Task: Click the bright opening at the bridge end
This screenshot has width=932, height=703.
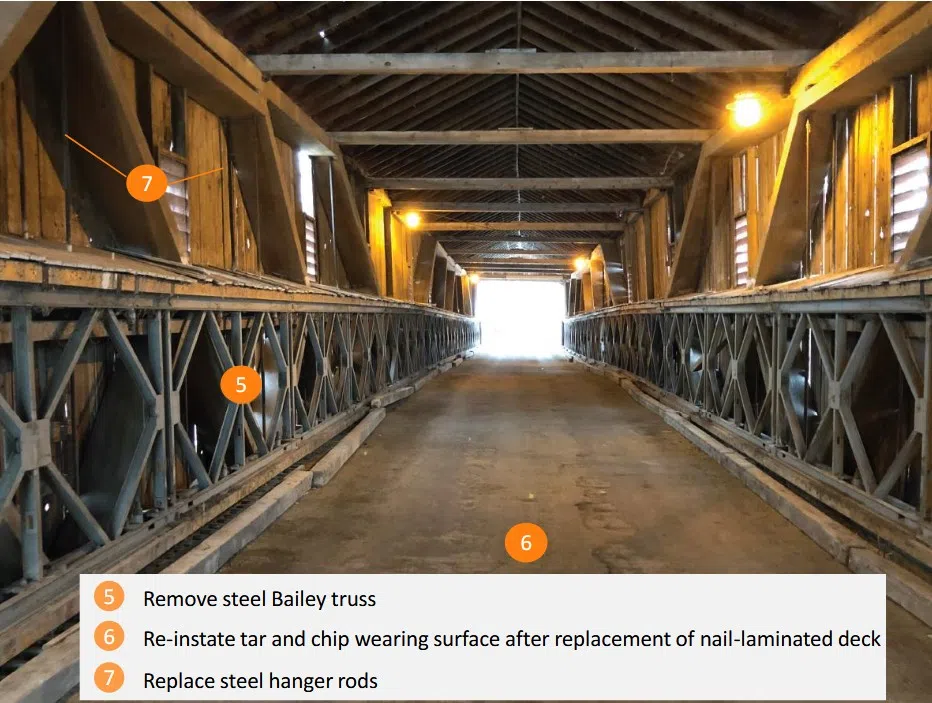Action: coord(519,316)
